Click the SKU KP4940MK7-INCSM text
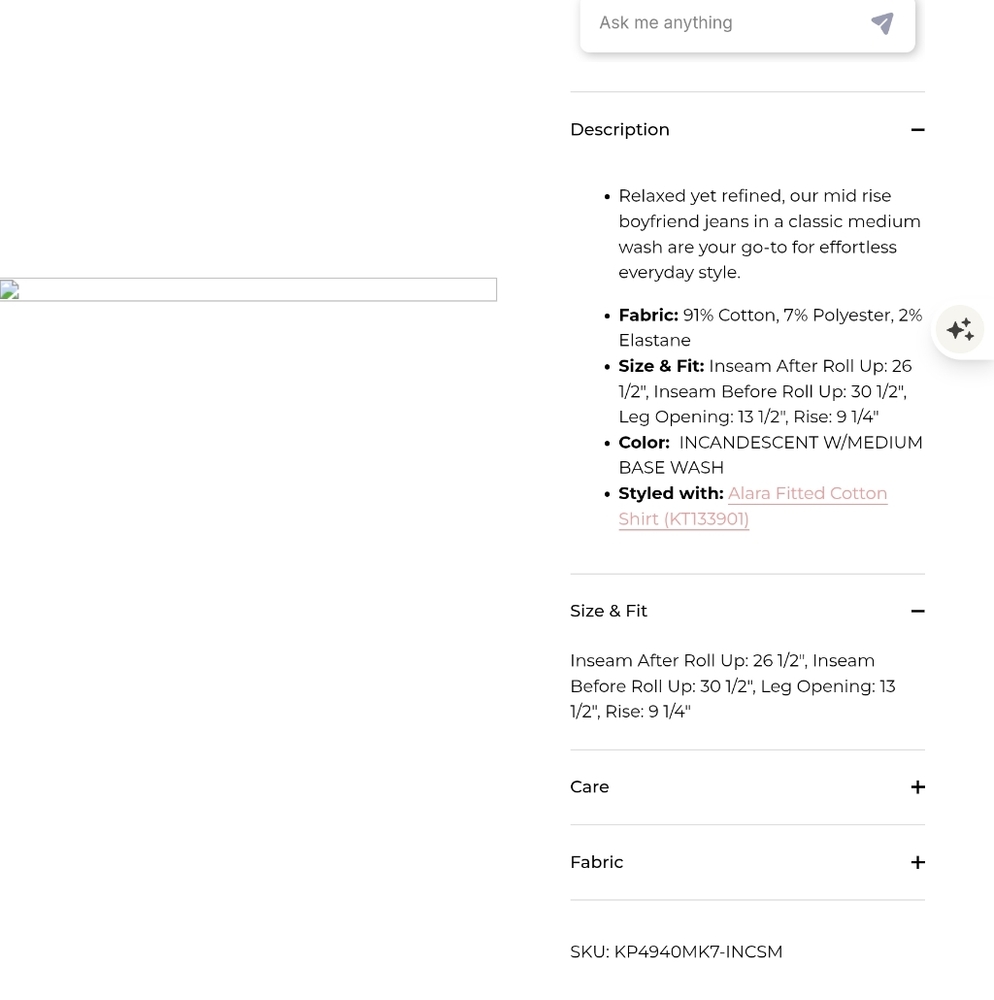The width and height of the screenshot is (994, 1000). [x=676, y=952]
